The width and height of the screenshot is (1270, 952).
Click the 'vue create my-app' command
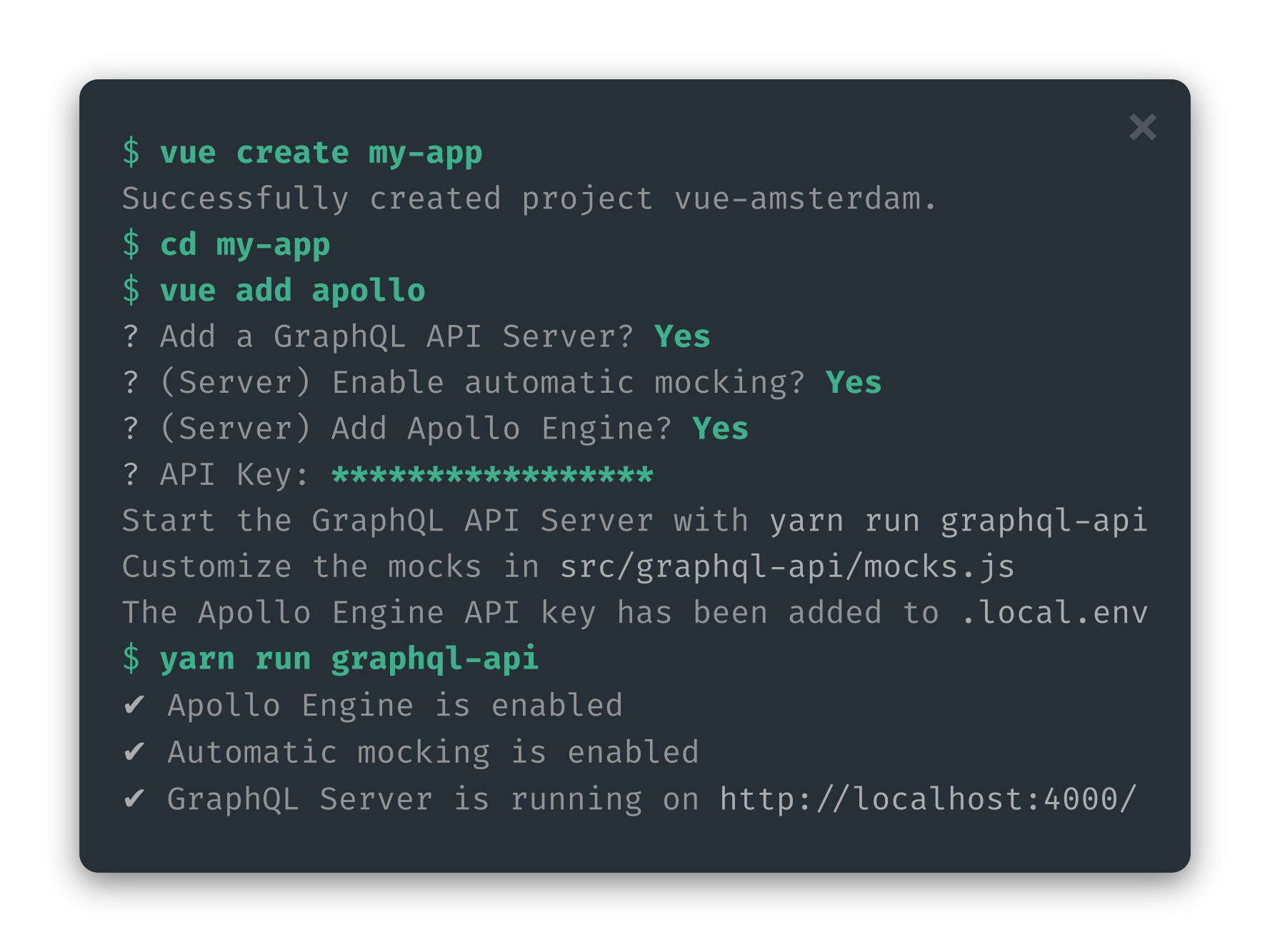321,154
